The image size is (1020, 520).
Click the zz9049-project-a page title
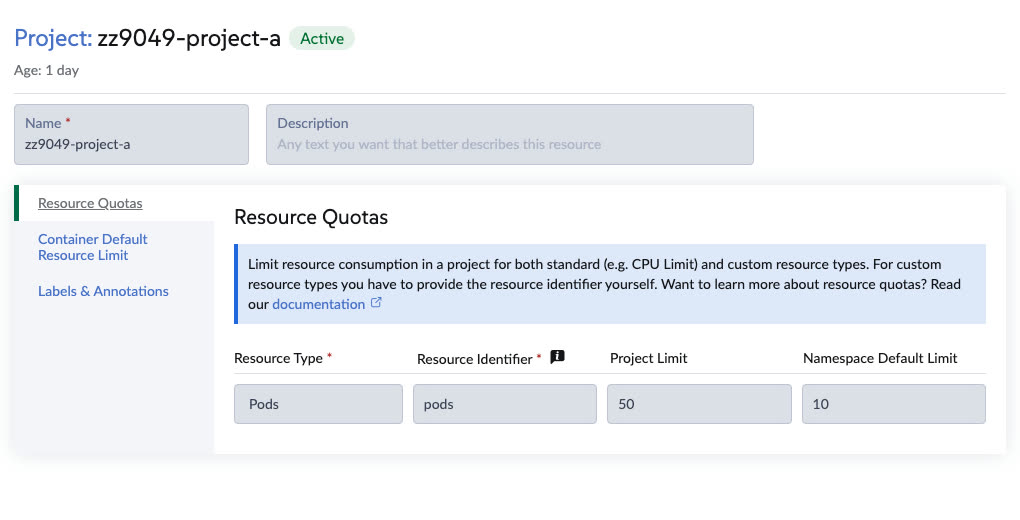[x=189, y=38]
